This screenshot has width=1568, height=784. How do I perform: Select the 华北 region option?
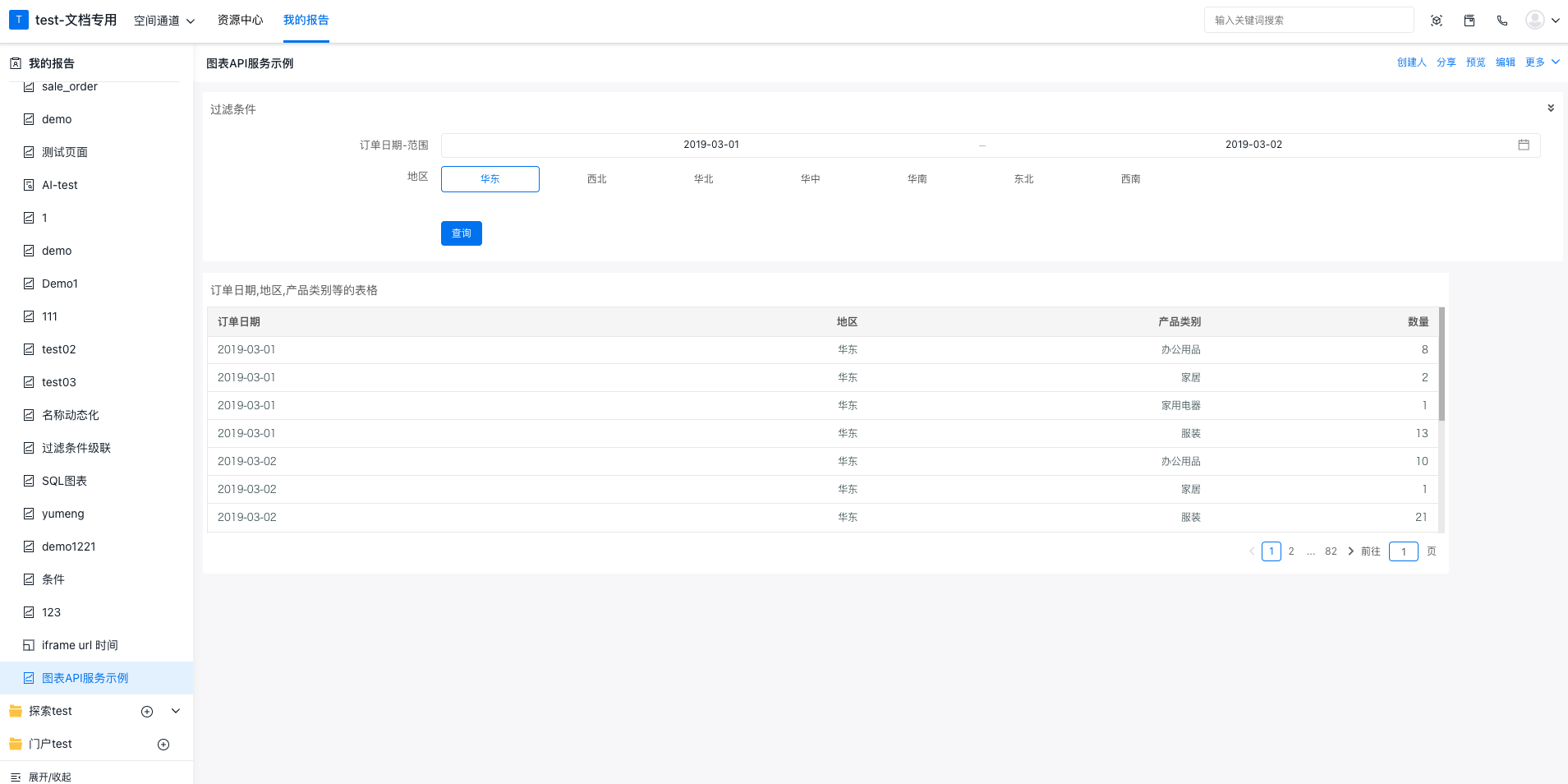(x=704, y=179)
